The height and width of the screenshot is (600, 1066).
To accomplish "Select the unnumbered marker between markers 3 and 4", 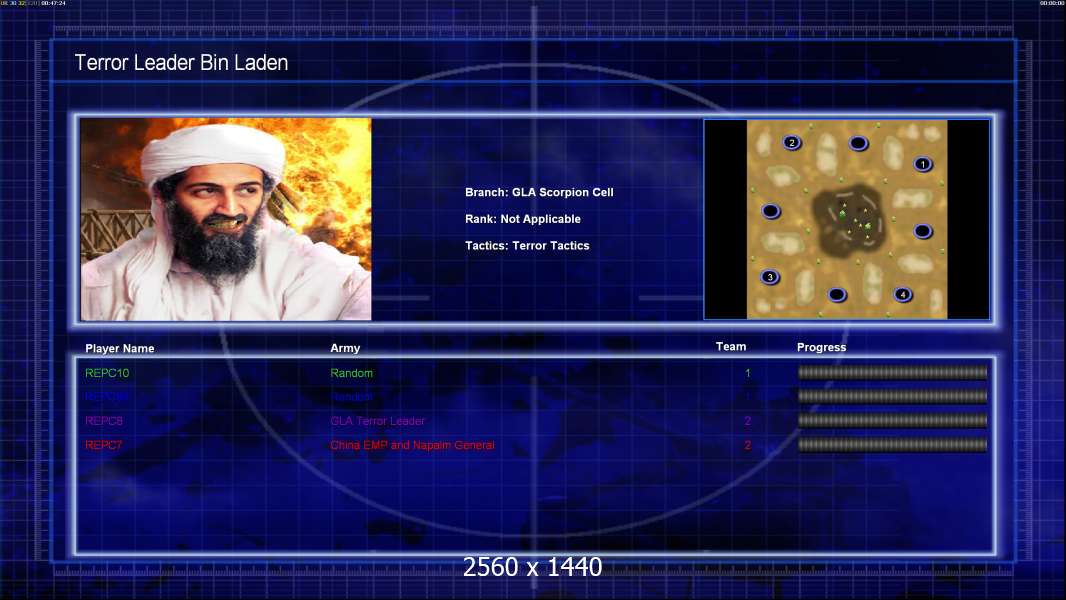I will click(837, 294).
